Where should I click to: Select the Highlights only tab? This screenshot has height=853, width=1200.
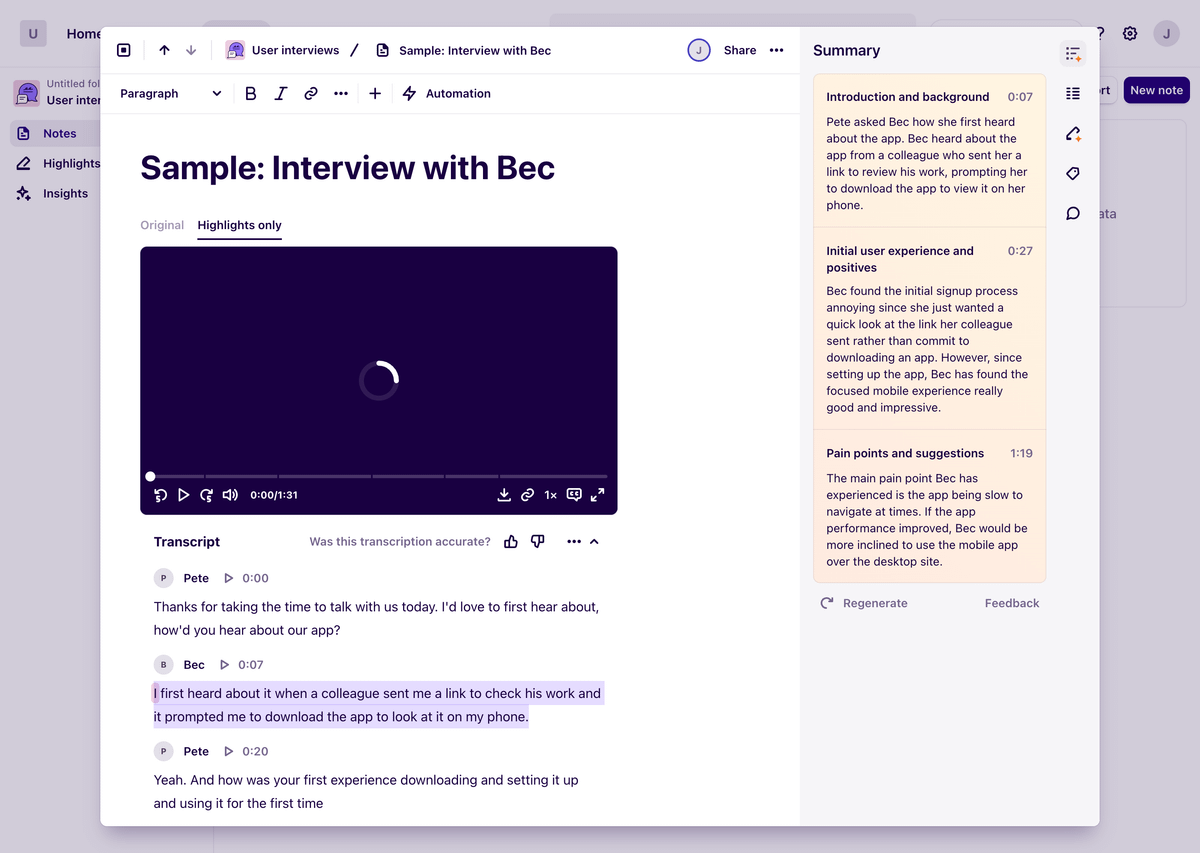coord(240,225)
